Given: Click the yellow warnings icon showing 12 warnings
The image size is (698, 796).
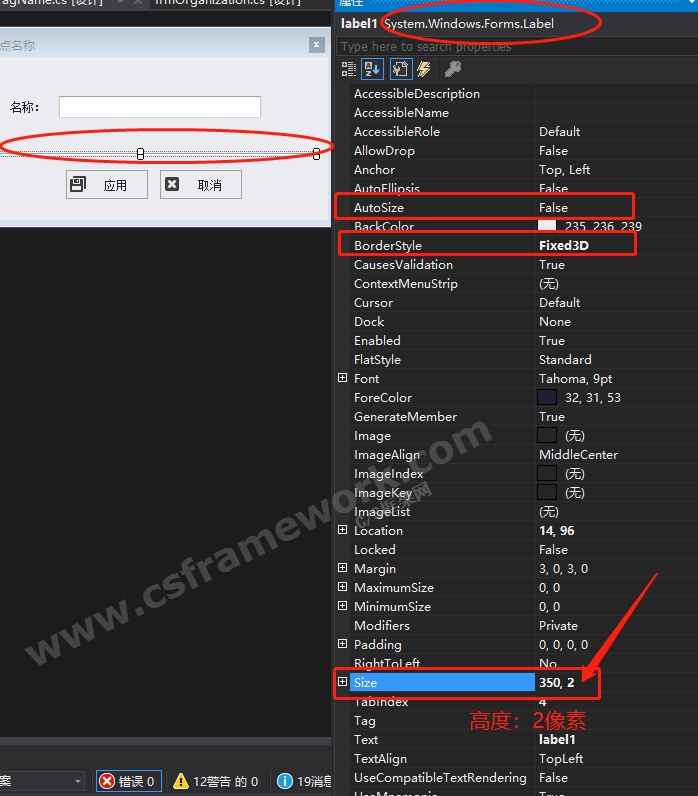Looking at the screenshot, I should 181,781.
